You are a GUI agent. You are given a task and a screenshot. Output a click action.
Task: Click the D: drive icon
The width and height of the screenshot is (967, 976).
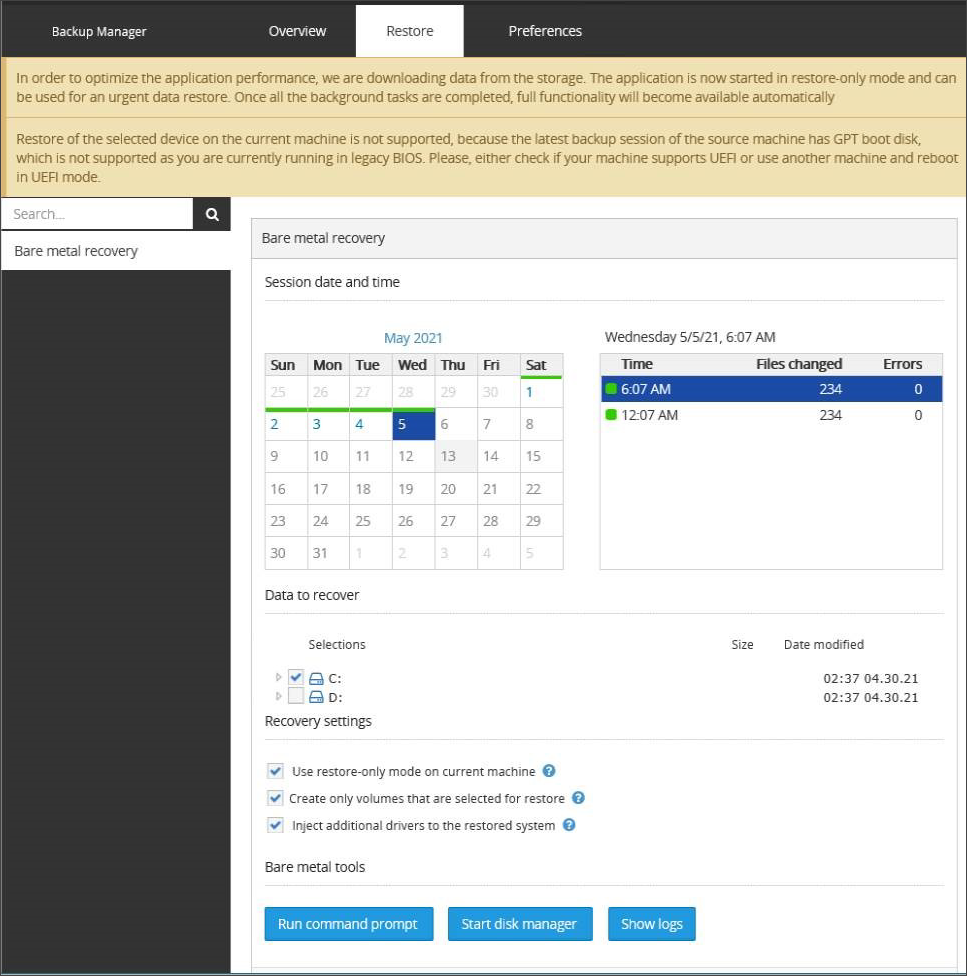point(316,697)
